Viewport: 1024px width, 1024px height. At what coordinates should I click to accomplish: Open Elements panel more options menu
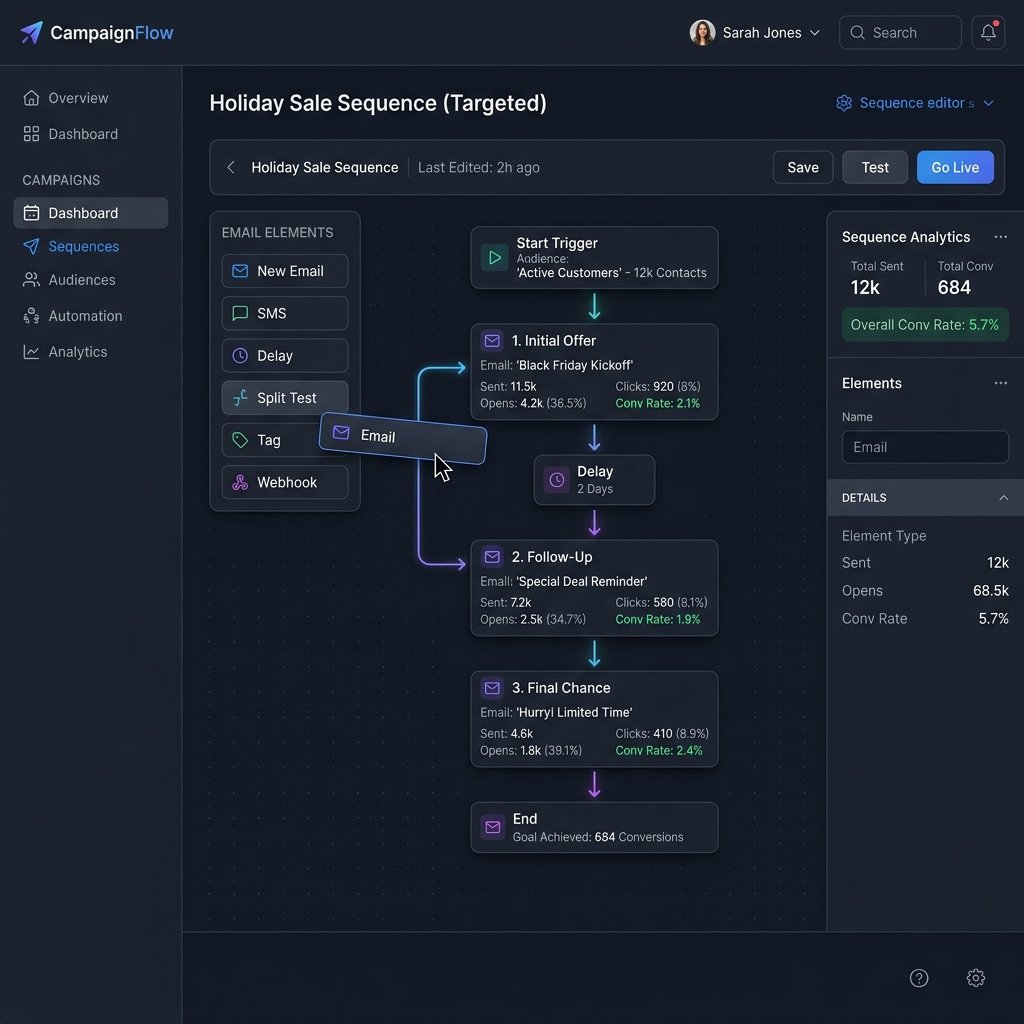1000,383
